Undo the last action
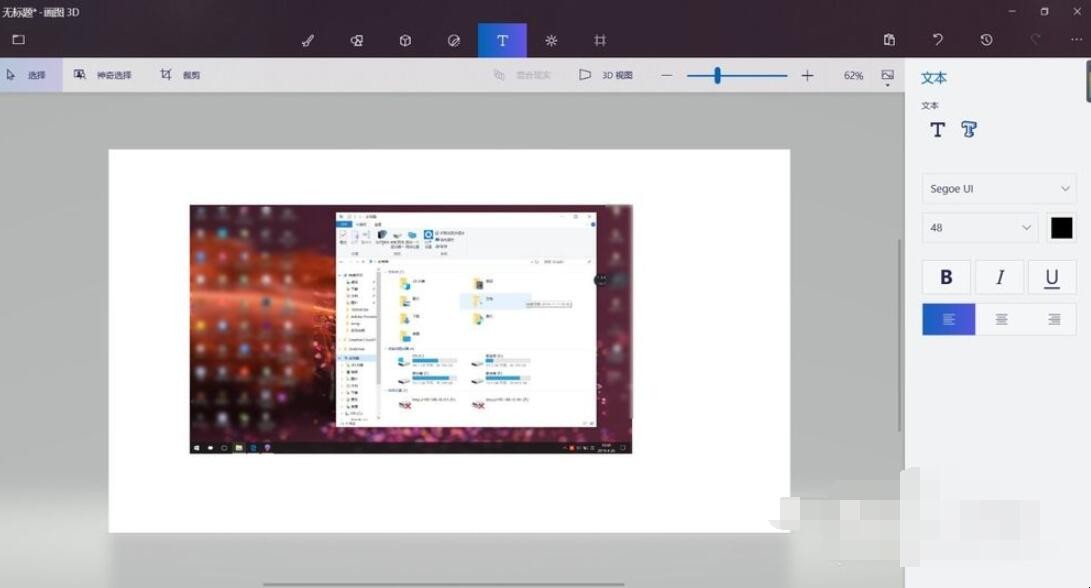 (x=938, y=40)
